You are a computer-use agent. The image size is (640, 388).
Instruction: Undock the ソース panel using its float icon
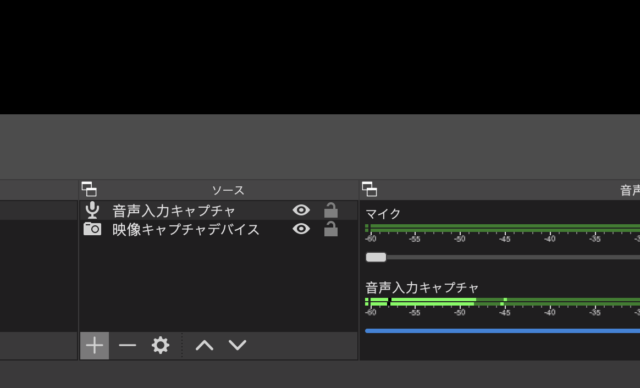tap(89, 190)
